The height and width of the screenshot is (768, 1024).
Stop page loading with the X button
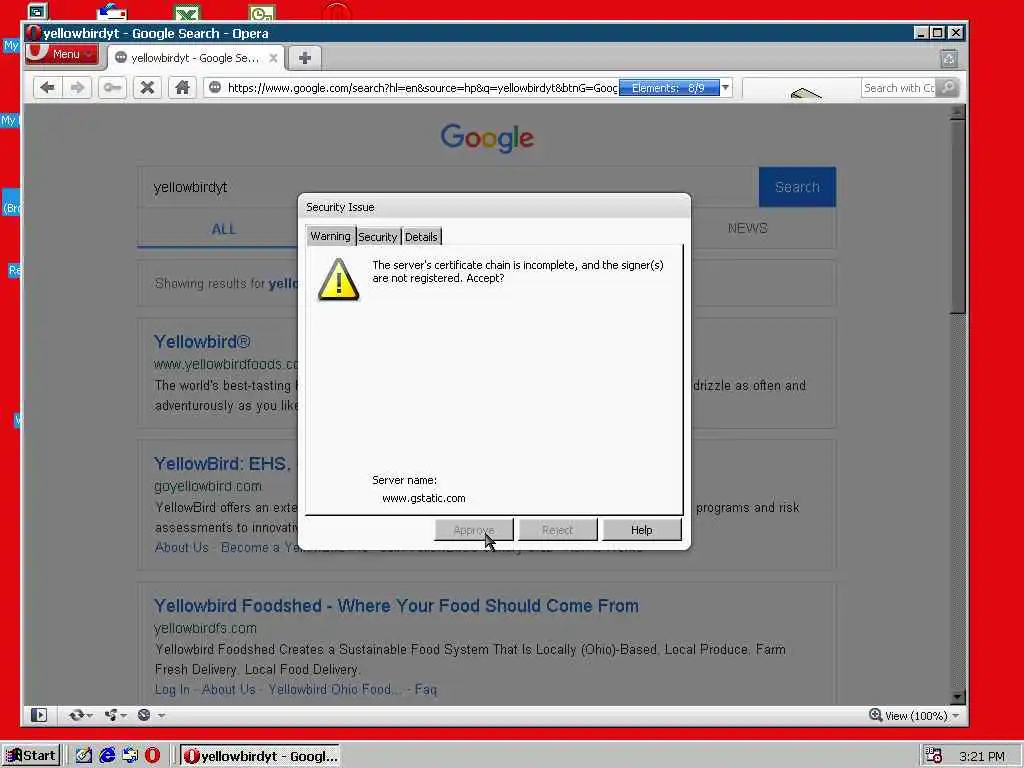coord(147,88)
